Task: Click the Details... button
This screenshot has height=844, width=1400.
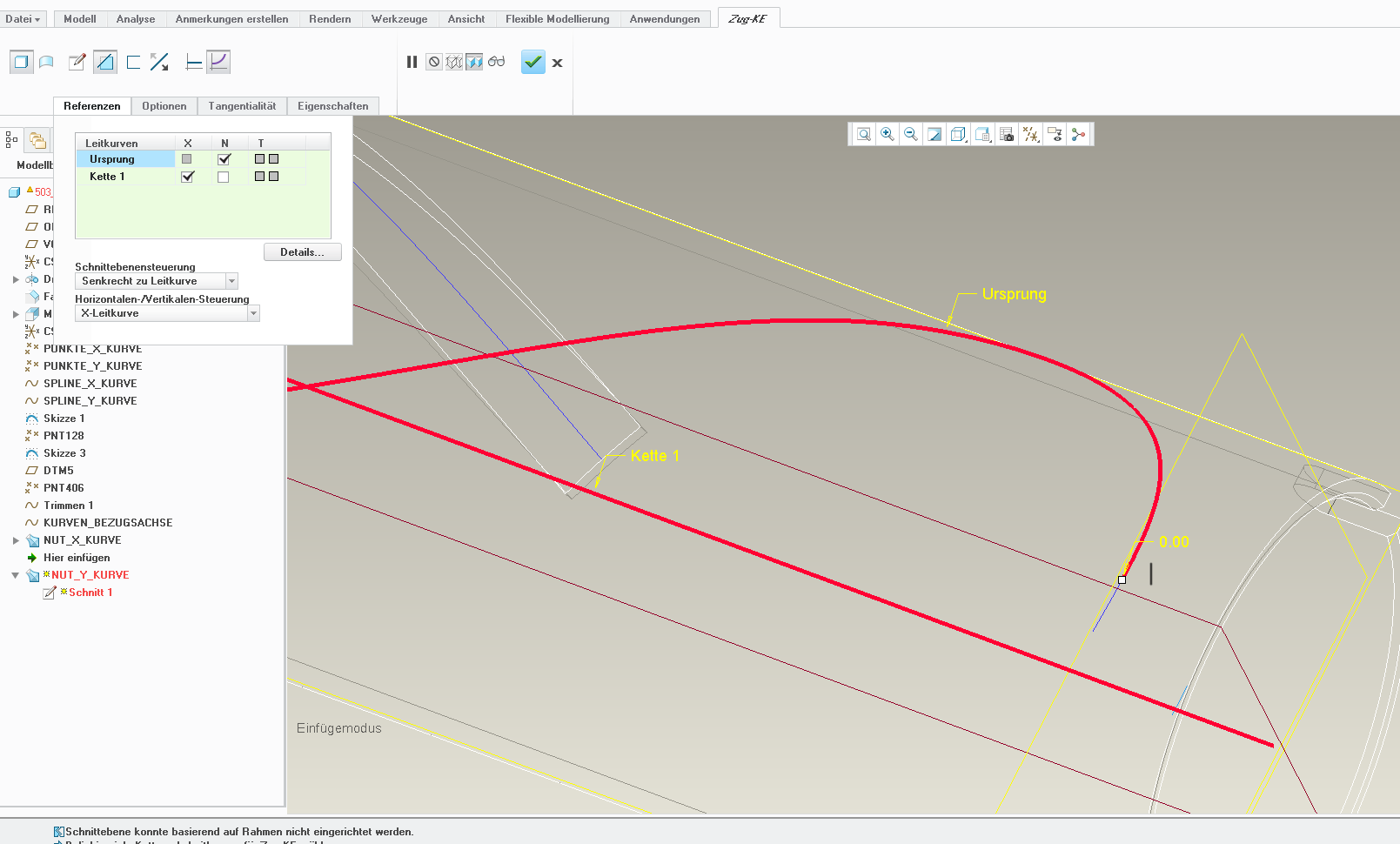Action: [x=302, y=252]
